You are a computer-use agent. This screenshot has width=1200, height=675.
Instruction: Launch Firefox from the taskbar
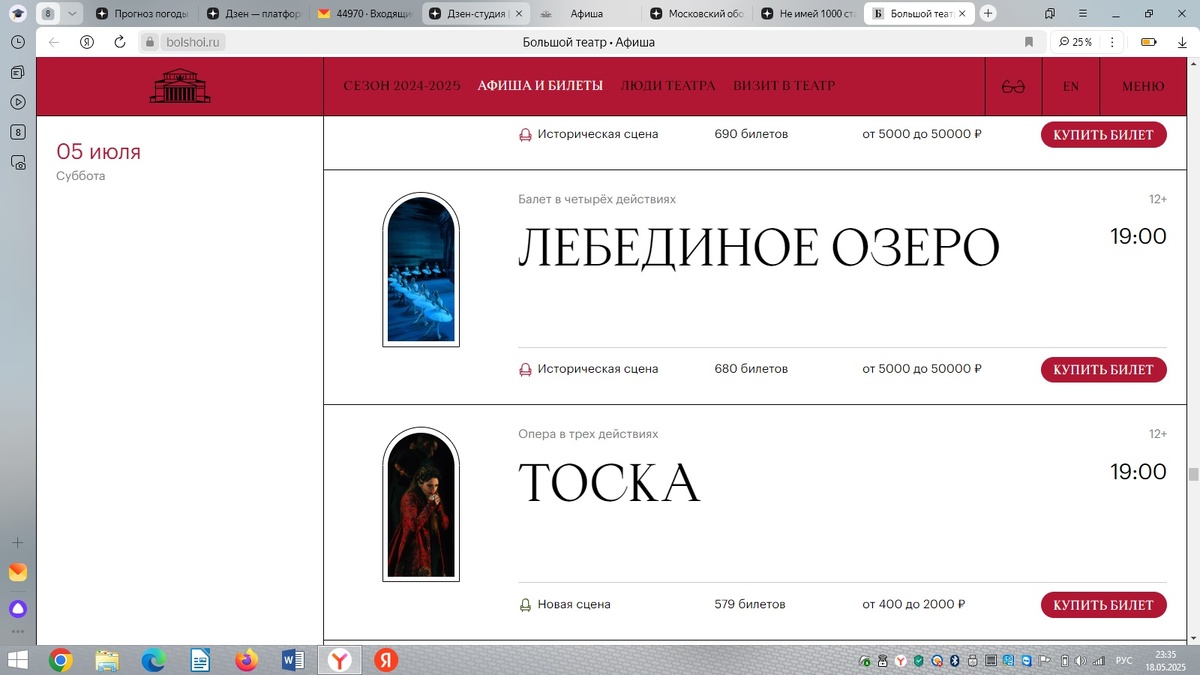pos(246,660)
